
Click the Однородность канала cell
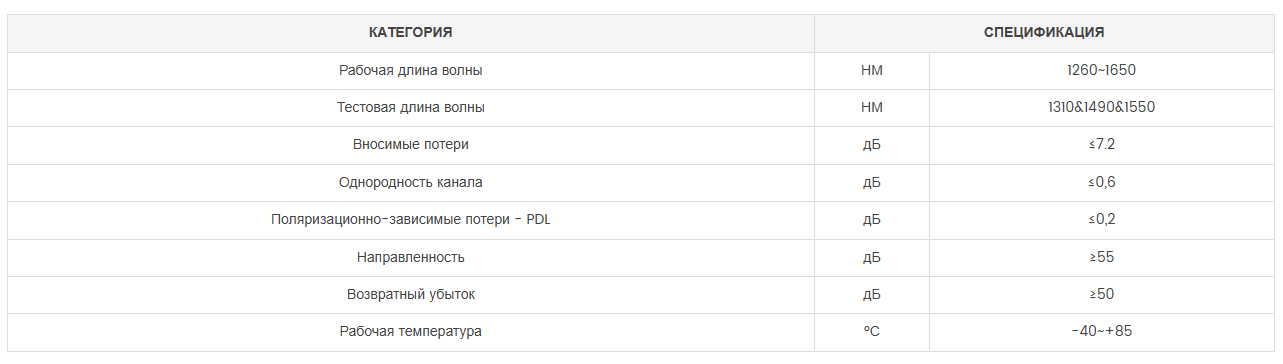411,183
